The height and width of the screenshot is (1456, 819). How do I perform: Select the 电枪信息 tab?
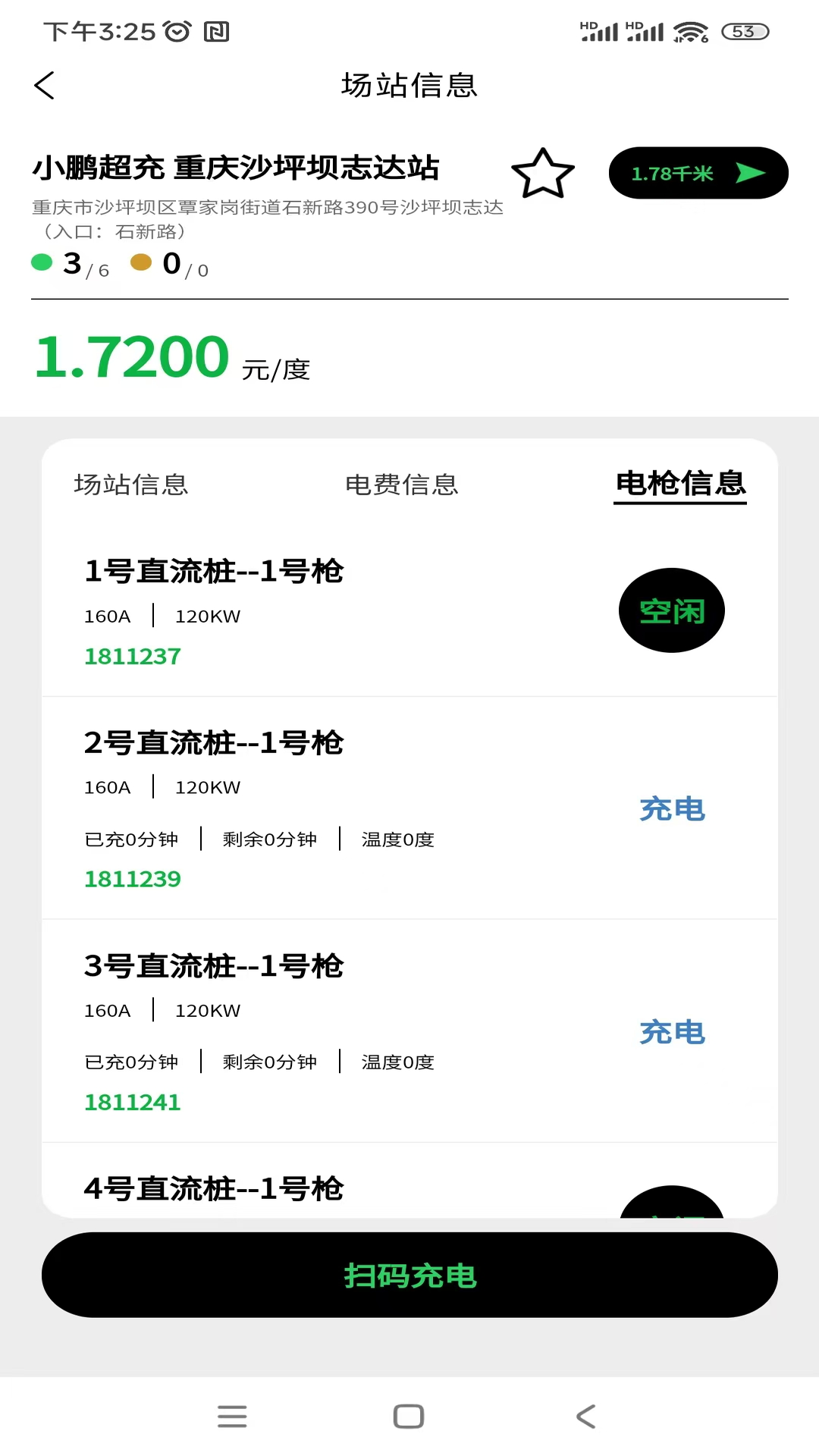[680, 484]
